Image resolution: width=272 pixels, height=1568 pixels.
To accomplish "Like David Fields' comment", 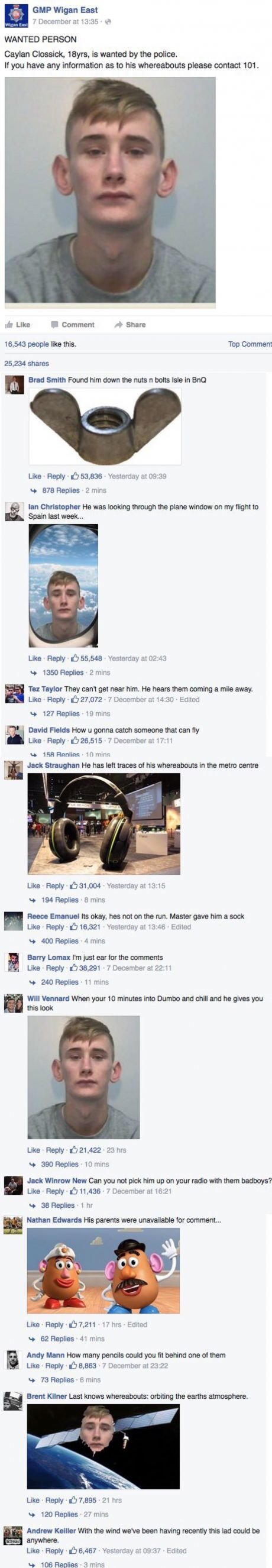I will [35, 740].
